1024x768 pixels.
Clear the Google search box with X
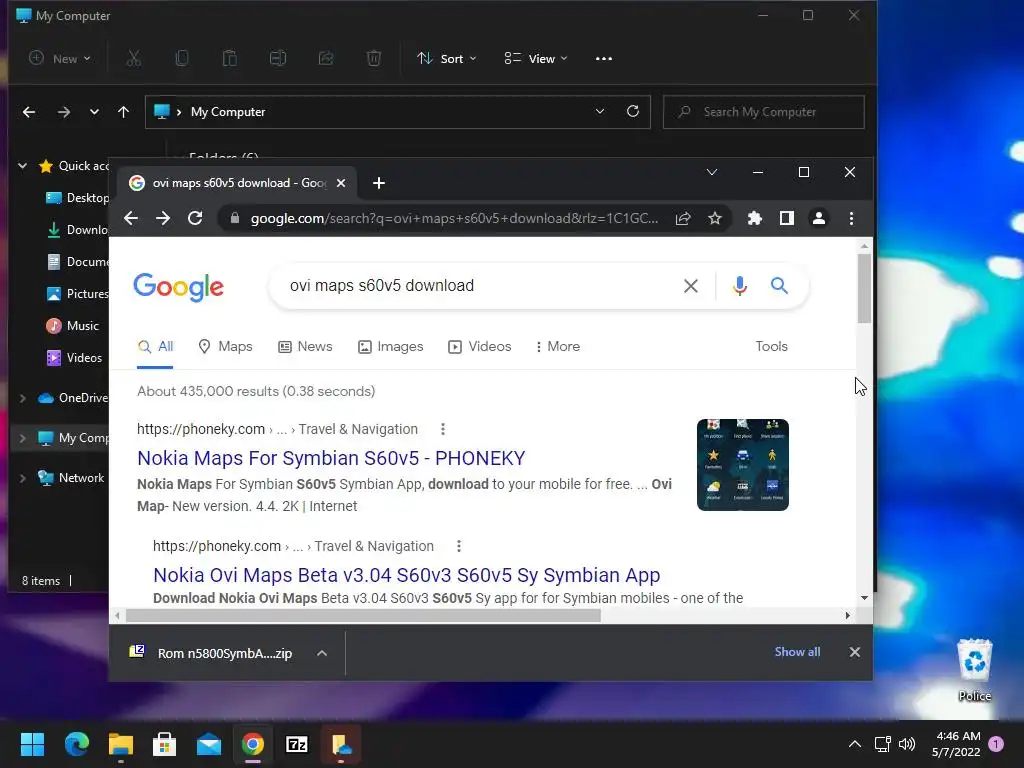click(x=690, y=285)
